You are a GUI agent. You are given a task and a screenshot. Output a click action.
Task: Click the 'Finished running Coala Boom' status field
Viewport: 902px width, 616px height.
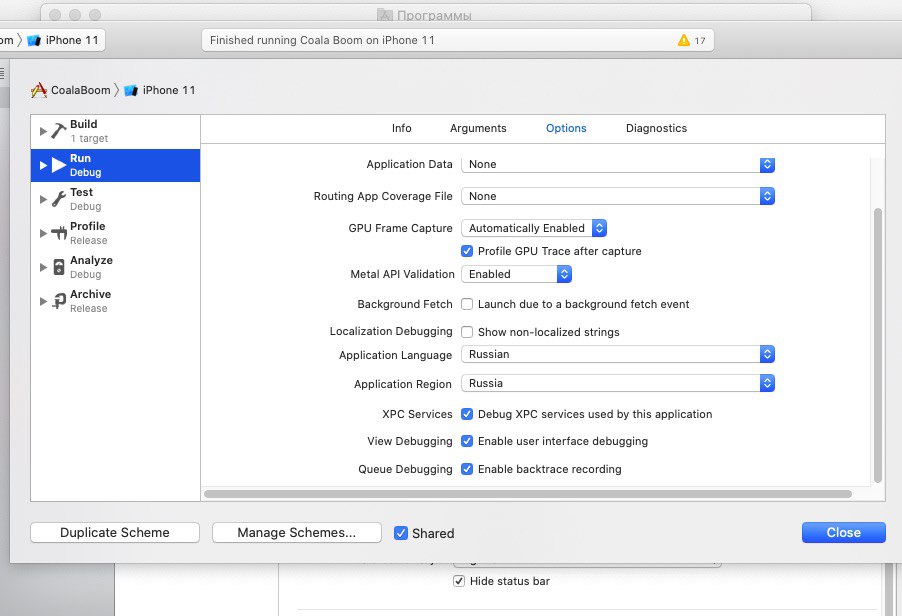(457, 40)
